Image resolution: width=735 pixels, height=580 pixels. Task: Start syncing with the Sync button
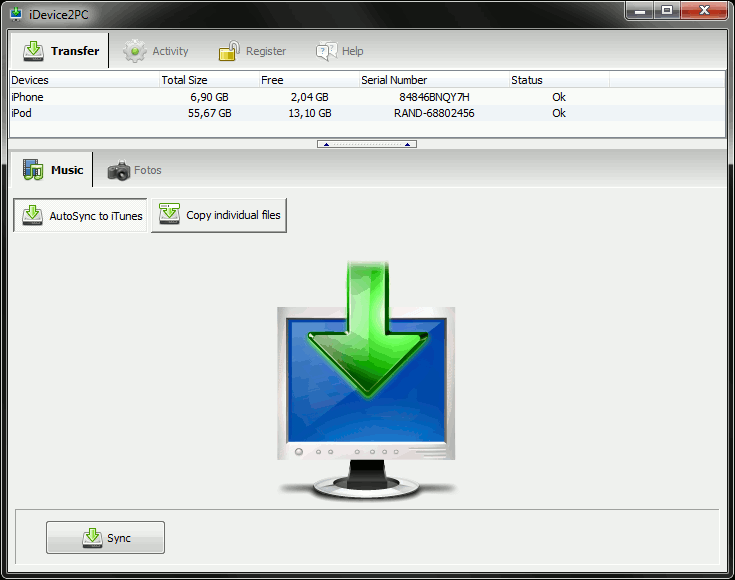pyautogui.click(x=105, y=537)
